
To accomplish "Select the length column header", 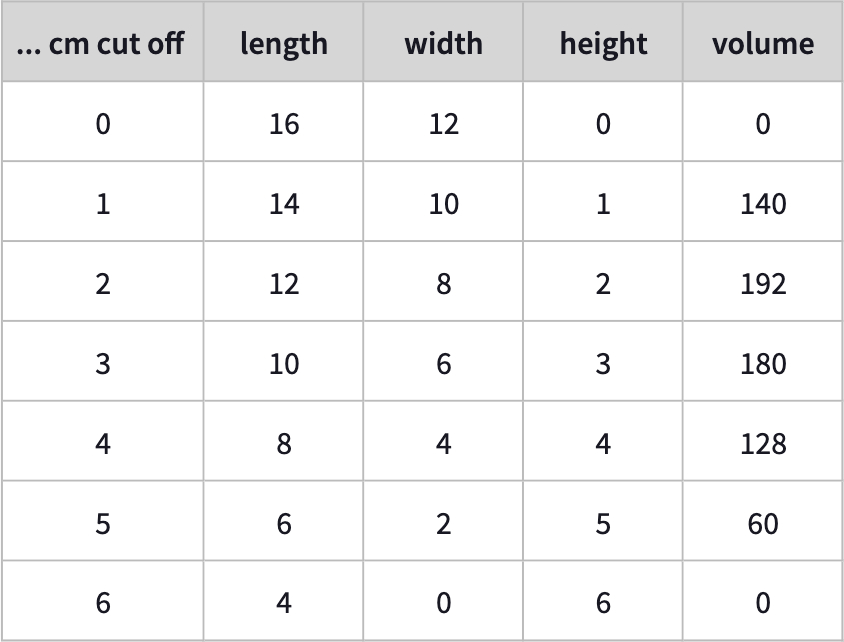I will (284, 44).
